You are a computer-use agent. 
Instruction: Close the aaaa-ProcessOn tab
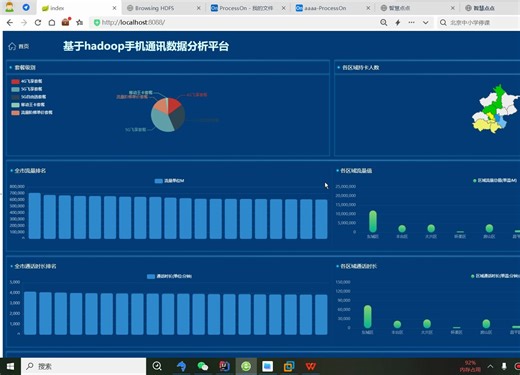pos(368,8)
